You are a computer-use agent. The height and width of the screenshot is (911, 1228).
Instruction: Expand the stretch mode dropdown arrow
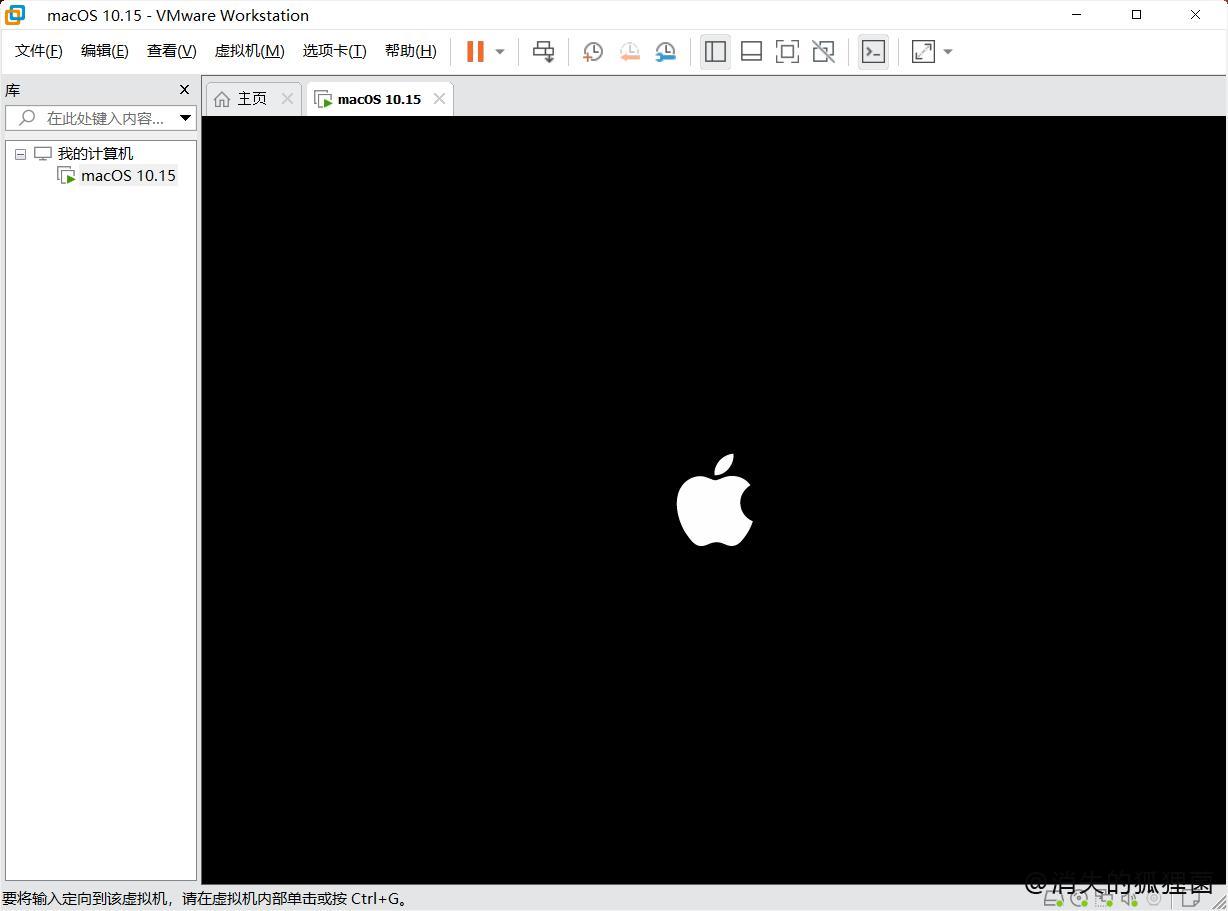click(948, 52)
